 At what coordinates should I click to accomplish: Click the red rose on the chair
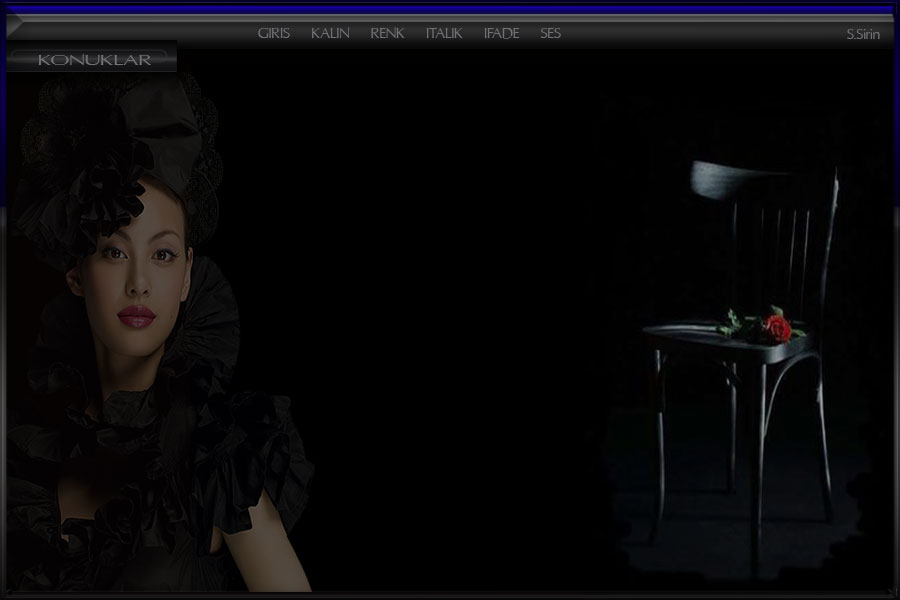[x=778, y=327]
